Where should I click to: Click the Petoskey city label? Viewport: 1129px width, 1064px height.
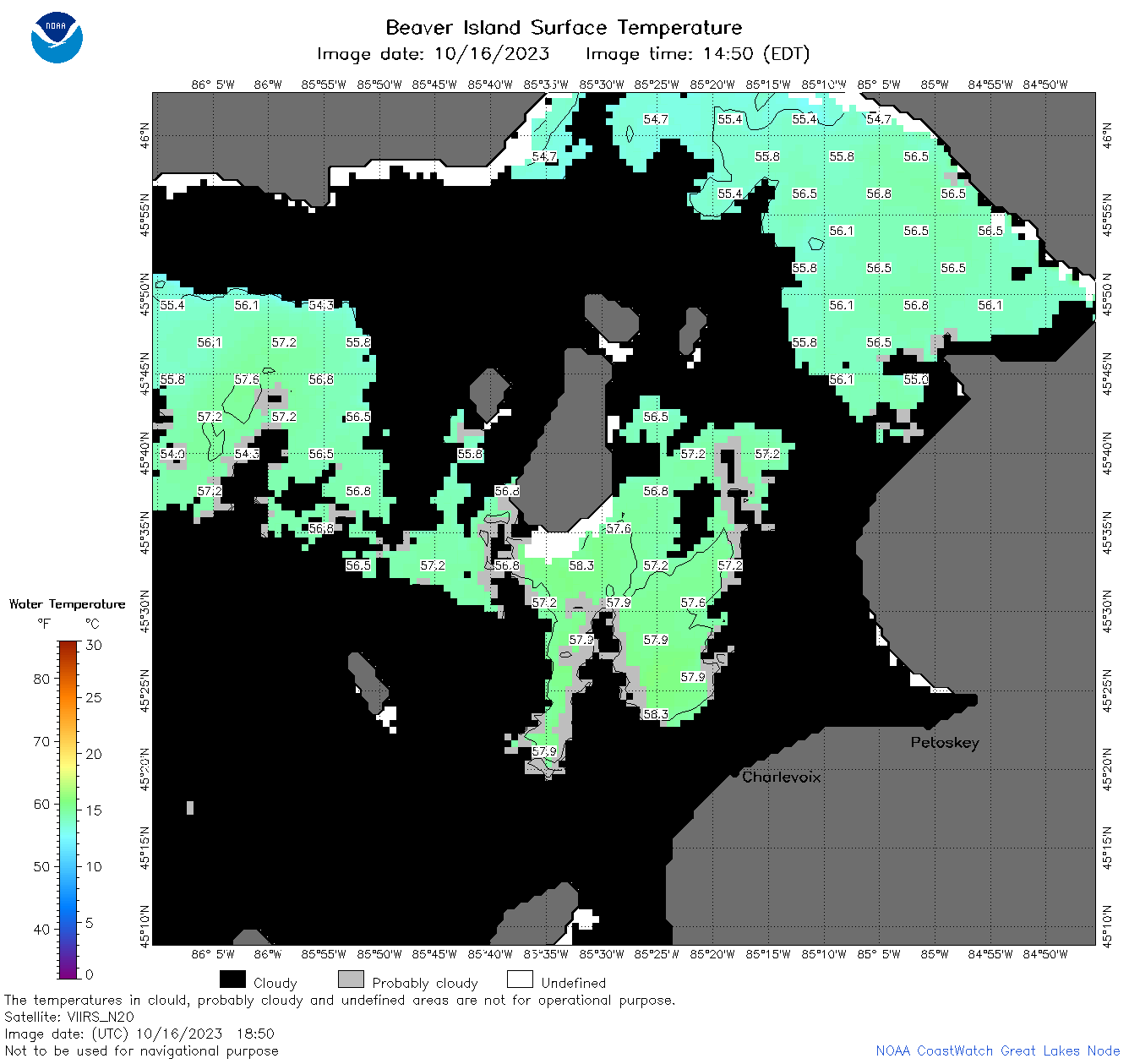tap(945, 743)
